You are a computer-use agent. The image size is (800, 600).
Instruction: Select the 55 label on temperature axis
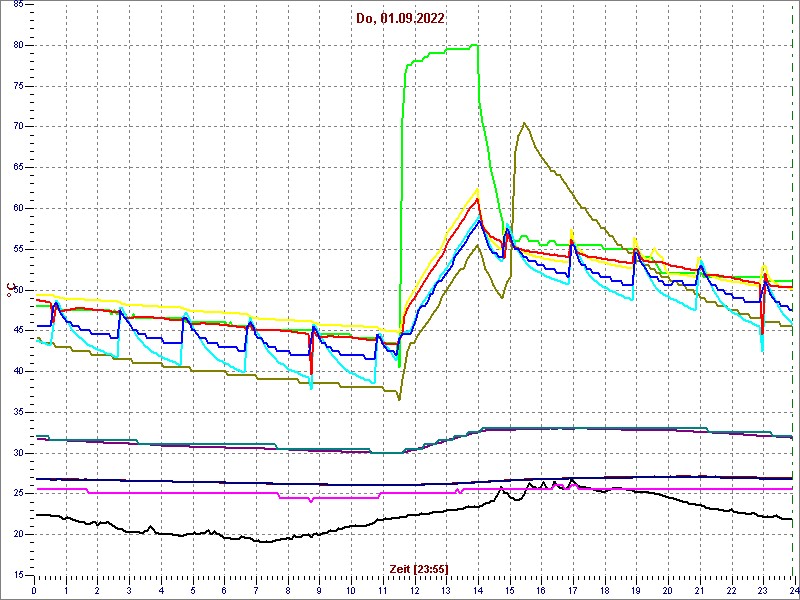[18, 249]
